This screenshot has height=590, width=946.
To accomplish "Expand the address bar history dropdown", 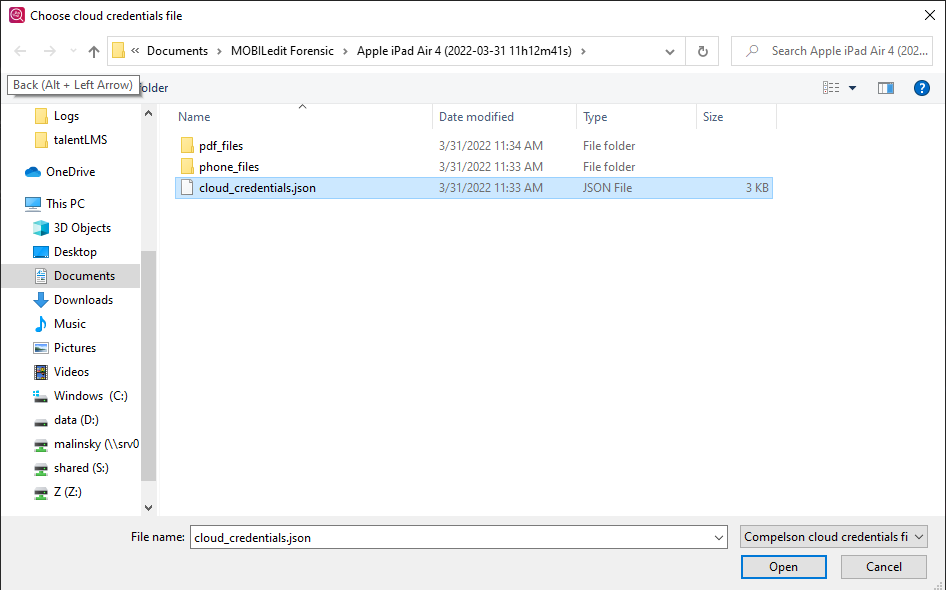I will click(x=670, y=51).
